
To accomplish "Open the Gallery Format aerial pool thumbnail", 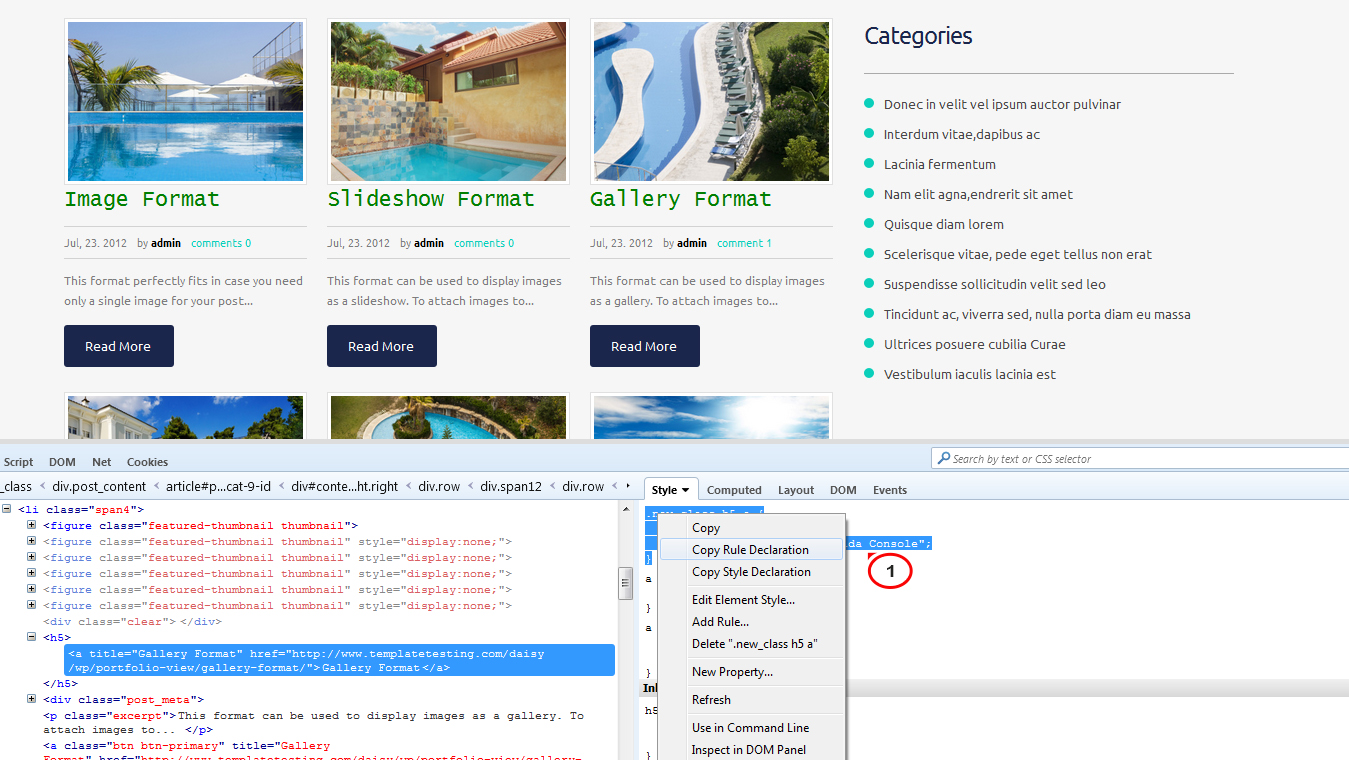I will click(x=711, y=101).
